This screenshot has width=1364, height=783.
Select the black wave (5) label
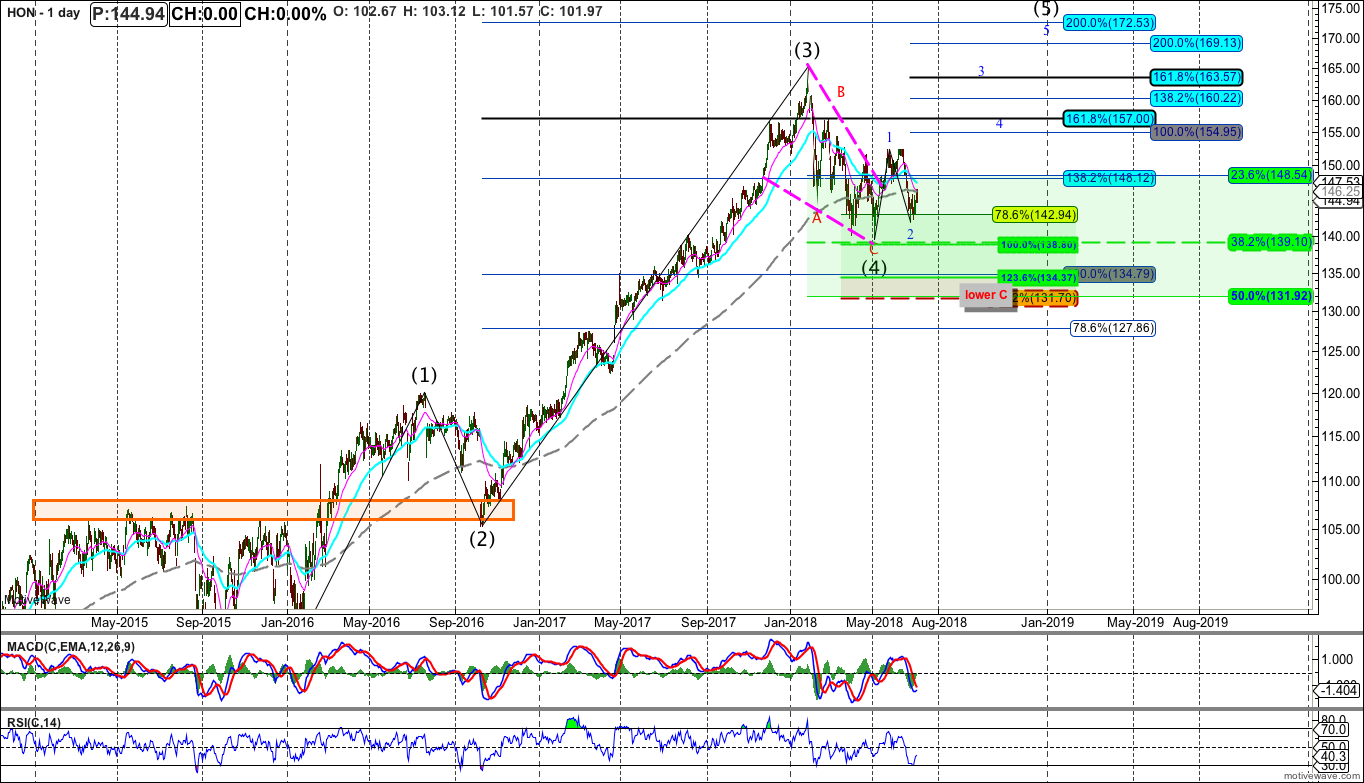[x=1046, y=8]
